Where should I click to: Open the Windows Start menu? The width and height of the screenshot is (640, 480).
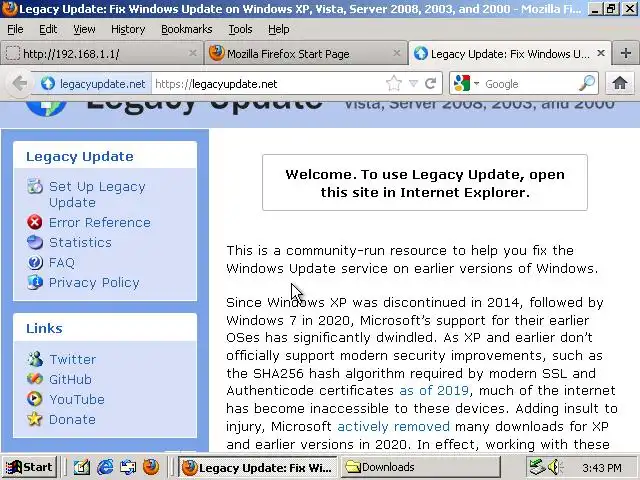[x=29, y=467]
